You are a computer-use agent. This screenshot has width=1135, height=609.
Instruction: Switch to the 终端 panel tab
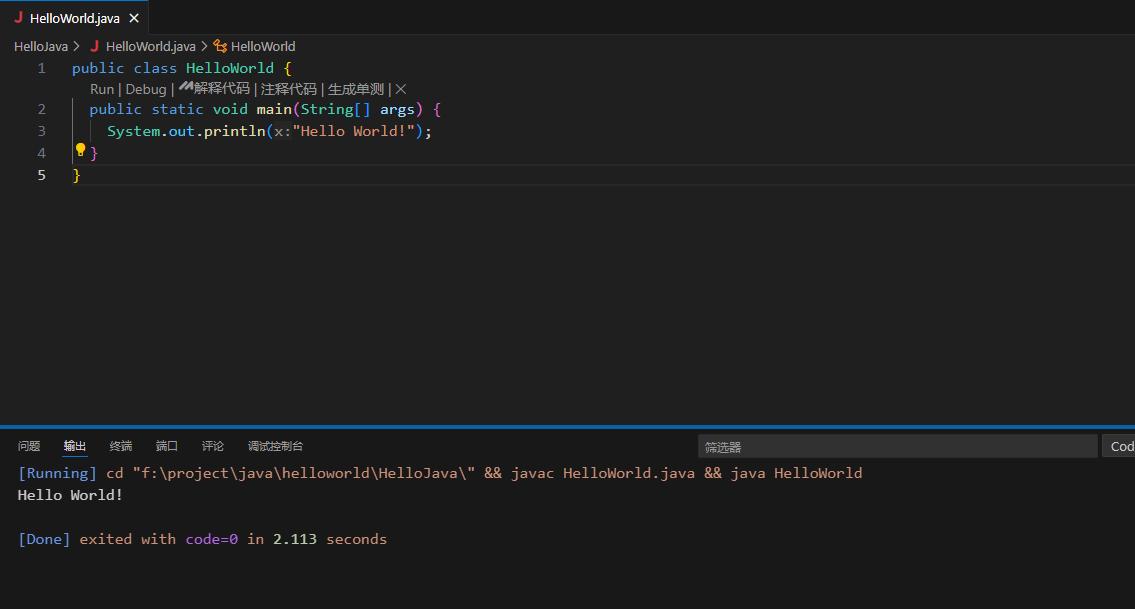pyautogui.click(x=120, y=446)
